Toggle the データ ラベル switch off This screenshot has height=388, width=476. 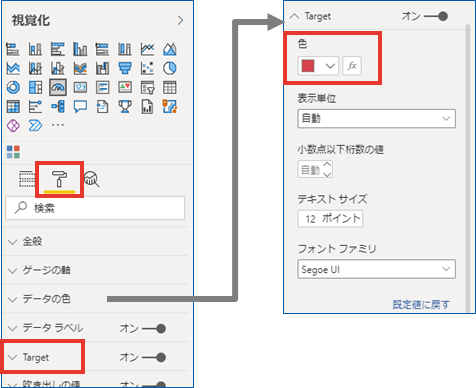(x=154, y=329)
